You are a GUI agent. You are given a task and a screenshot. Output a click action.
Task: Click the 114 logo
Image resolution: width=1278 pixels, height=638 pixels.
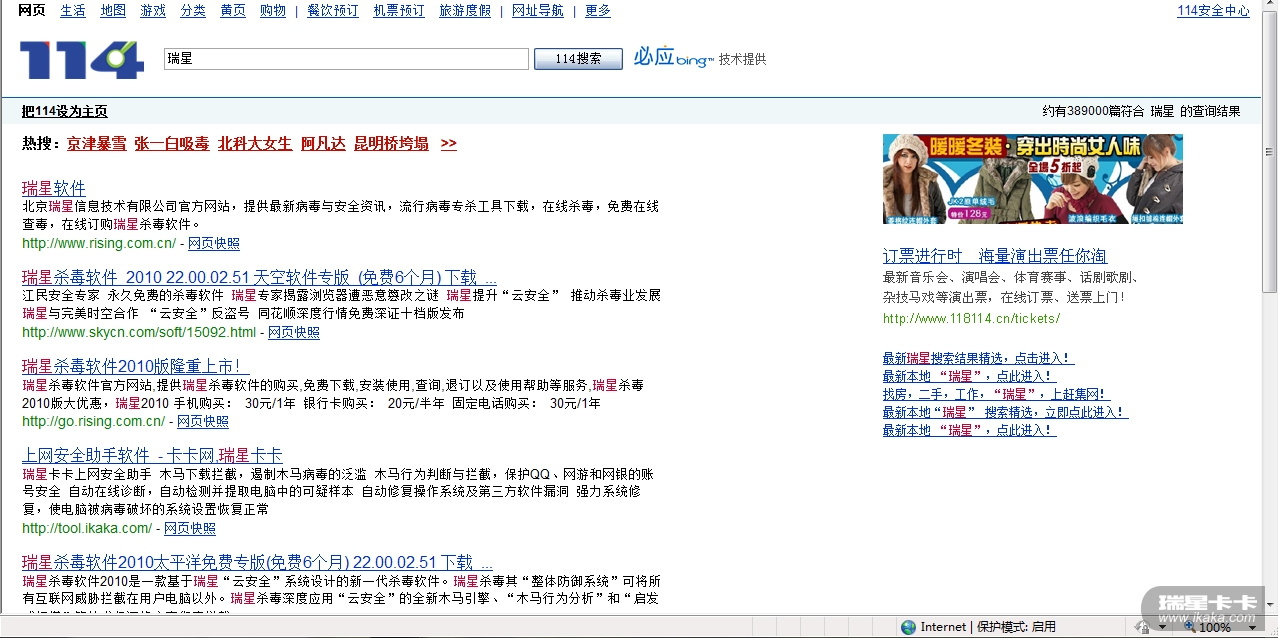(x=82, y=60)
